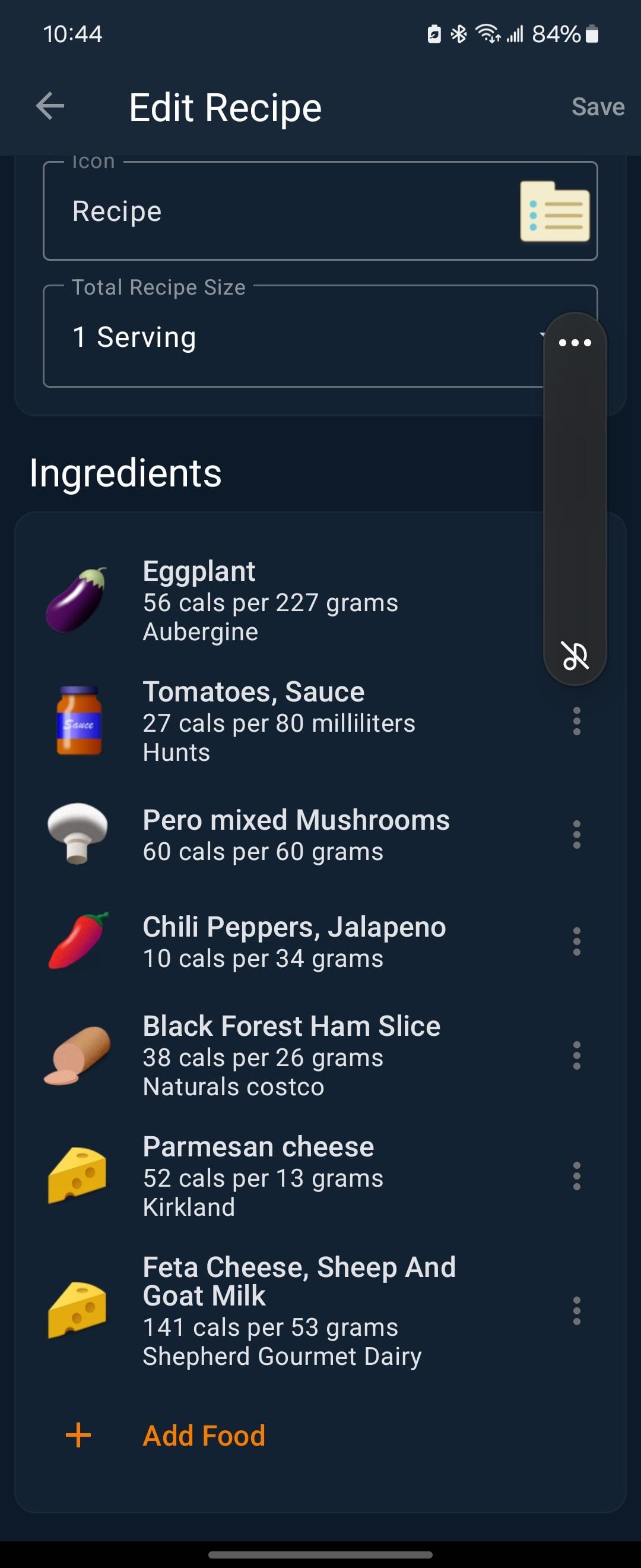Save the recipe
Screen dimensions: 641x1568
tap(598, 106)
